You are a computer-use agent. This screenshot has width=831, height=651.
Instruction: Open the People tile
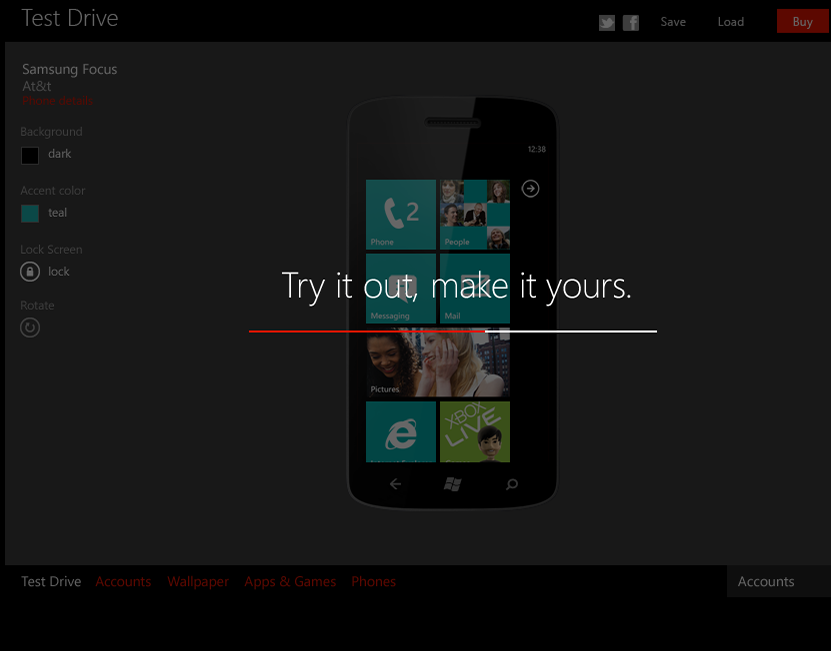[475, 214]
